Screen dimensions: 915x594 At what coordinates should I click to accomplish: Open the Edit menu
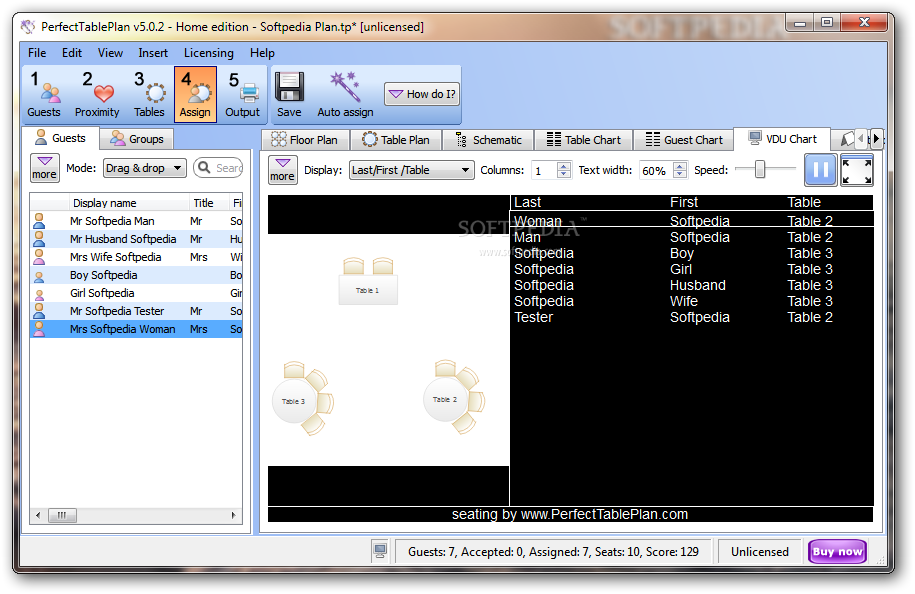click(x=72, y=53)
